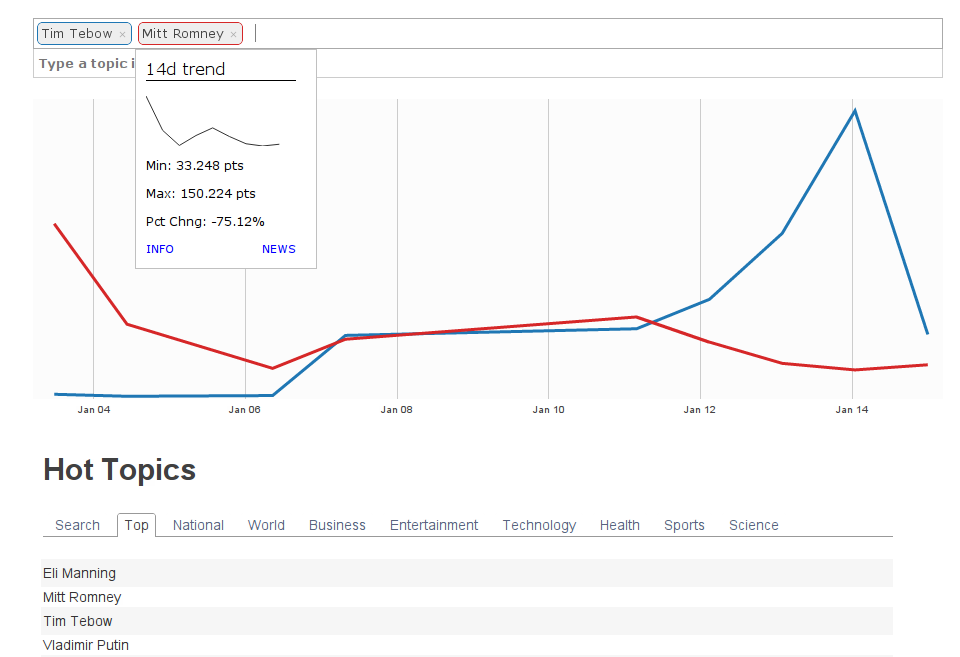Click the 'Type a topic' hint text
Viewport: 960px width, 657px height.
(x=86, y=64)
